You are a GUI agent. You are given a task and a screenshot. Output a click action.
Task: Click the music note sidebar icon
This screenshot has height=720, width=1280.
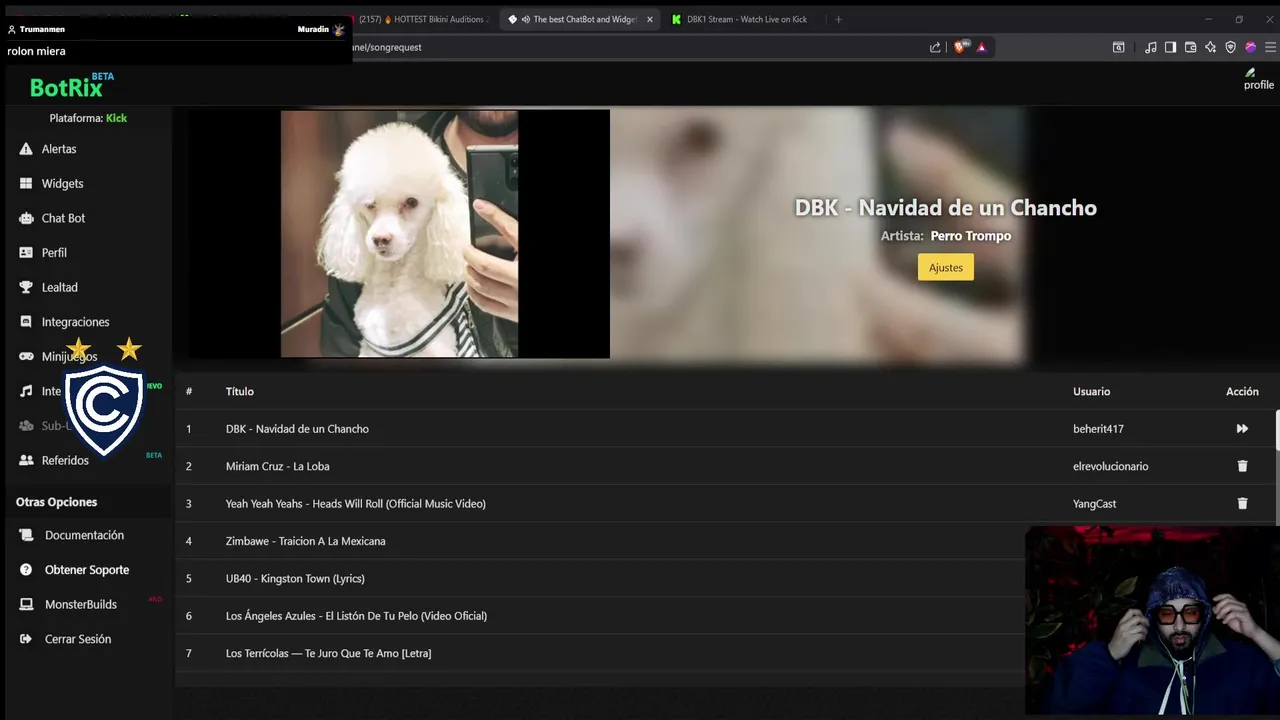(x=26, y=391)
